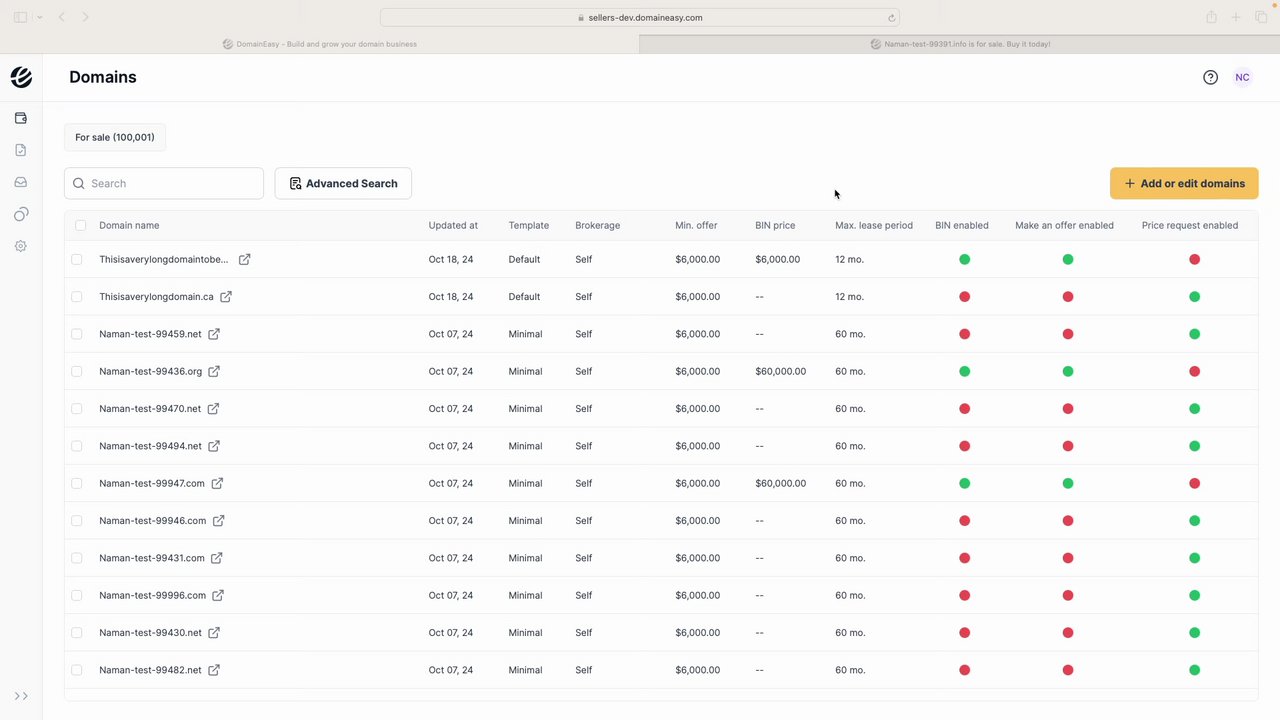Click $60,000.00 BIN price of Naman-test-99947.com
This screenshot has width=1280, height=720.
[781, 483]
